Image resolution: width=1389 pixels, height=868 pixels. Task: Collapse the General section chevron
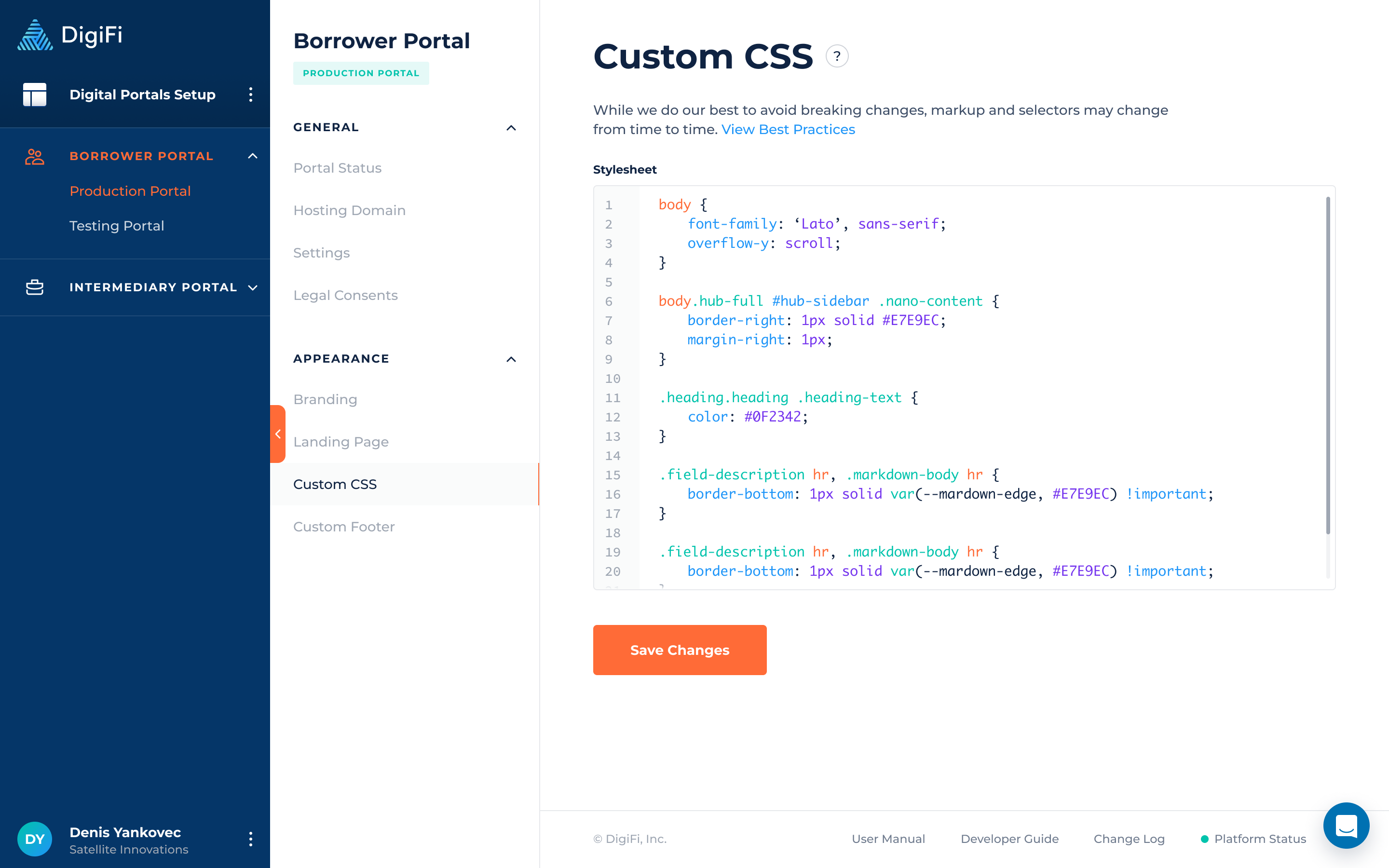(x=511, y=127)
